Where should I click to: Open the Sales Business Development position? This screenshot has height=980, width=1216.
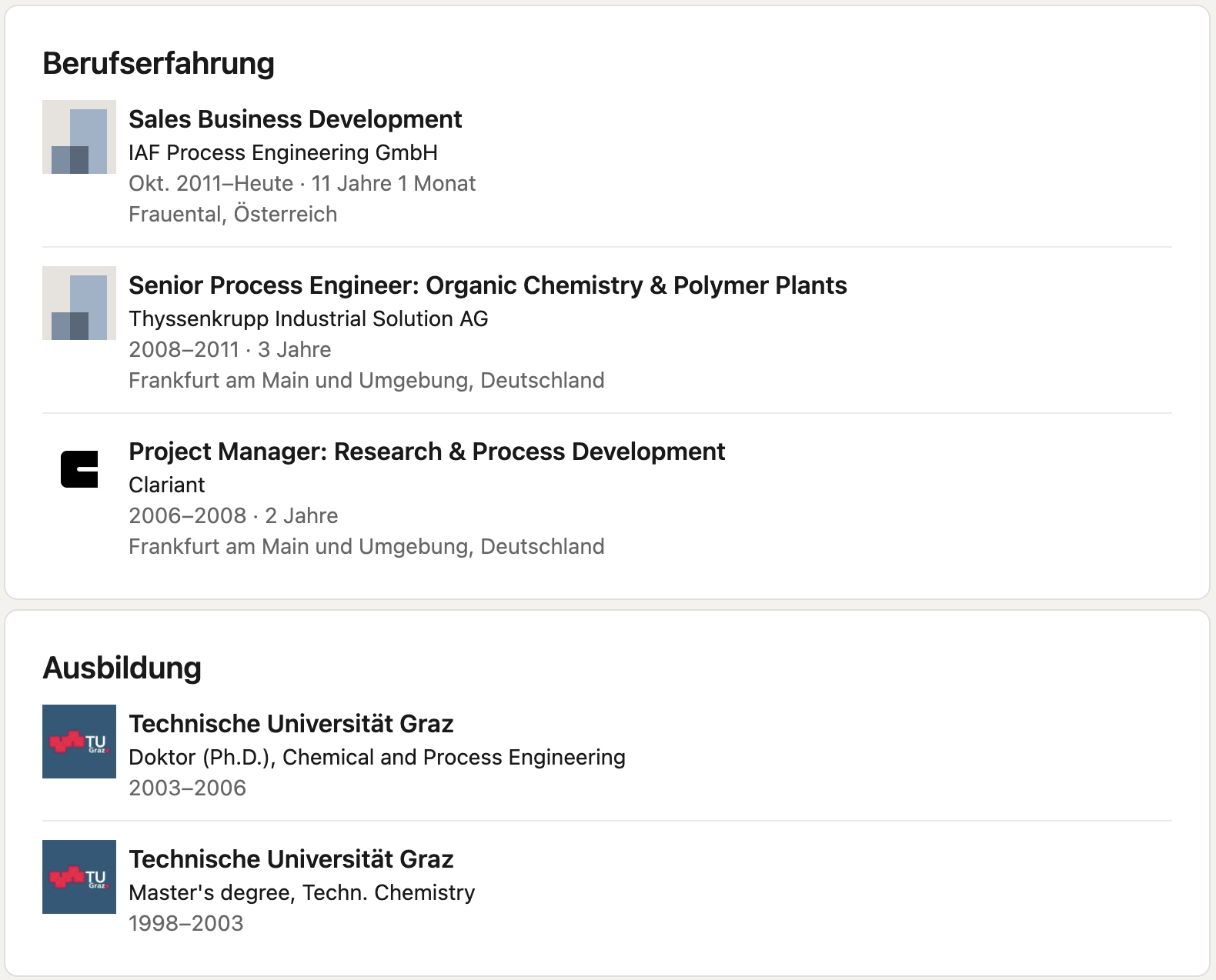pos(295,119)
